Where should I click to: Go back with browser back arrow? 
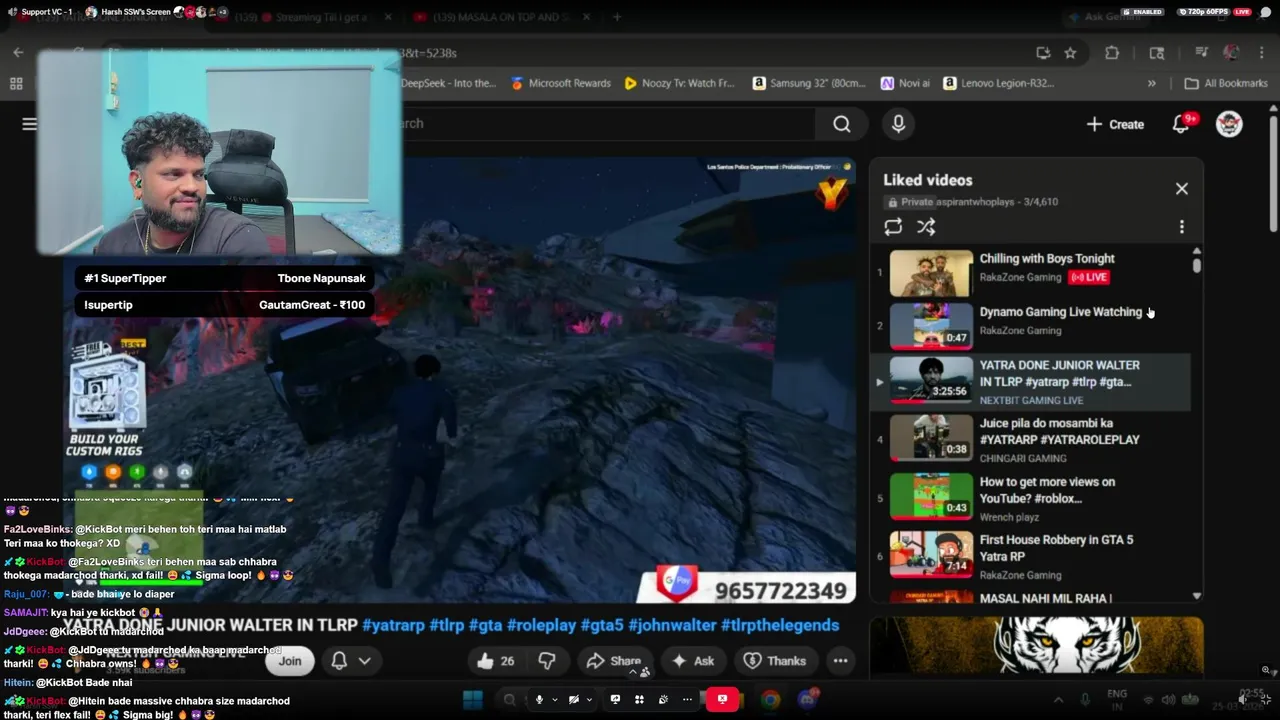click(x=18, y=53)
